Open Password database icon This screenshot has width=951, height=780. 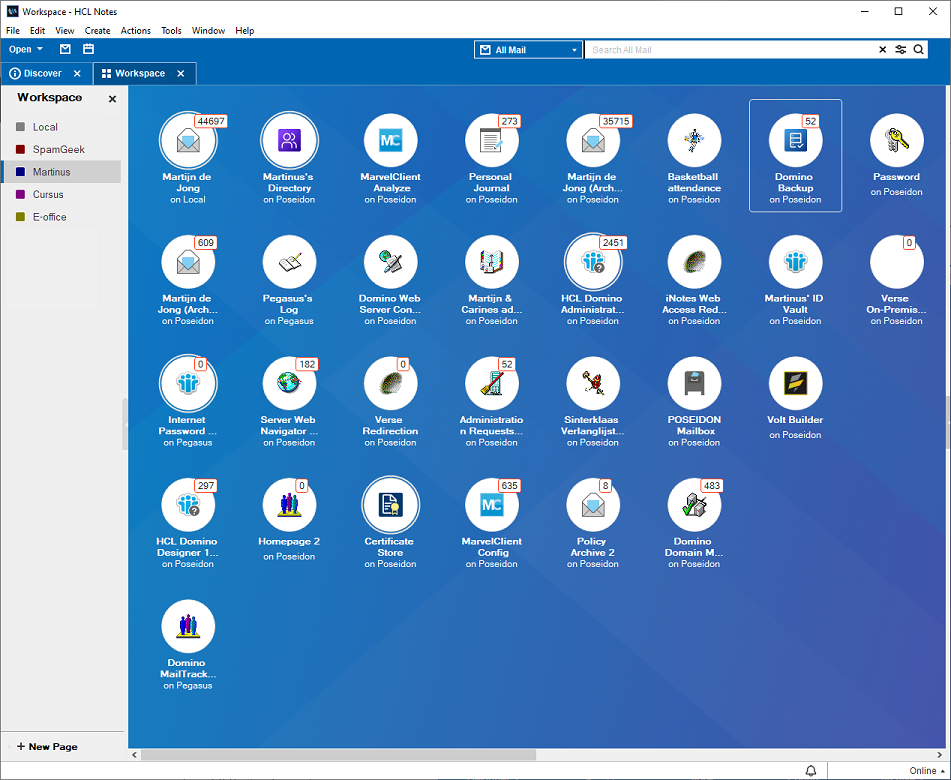coord(897,141)
